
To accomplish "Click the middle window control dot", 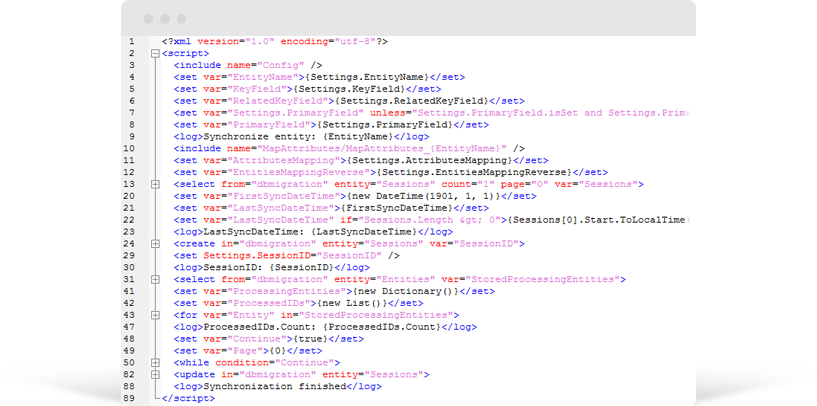I will [164, 19].
